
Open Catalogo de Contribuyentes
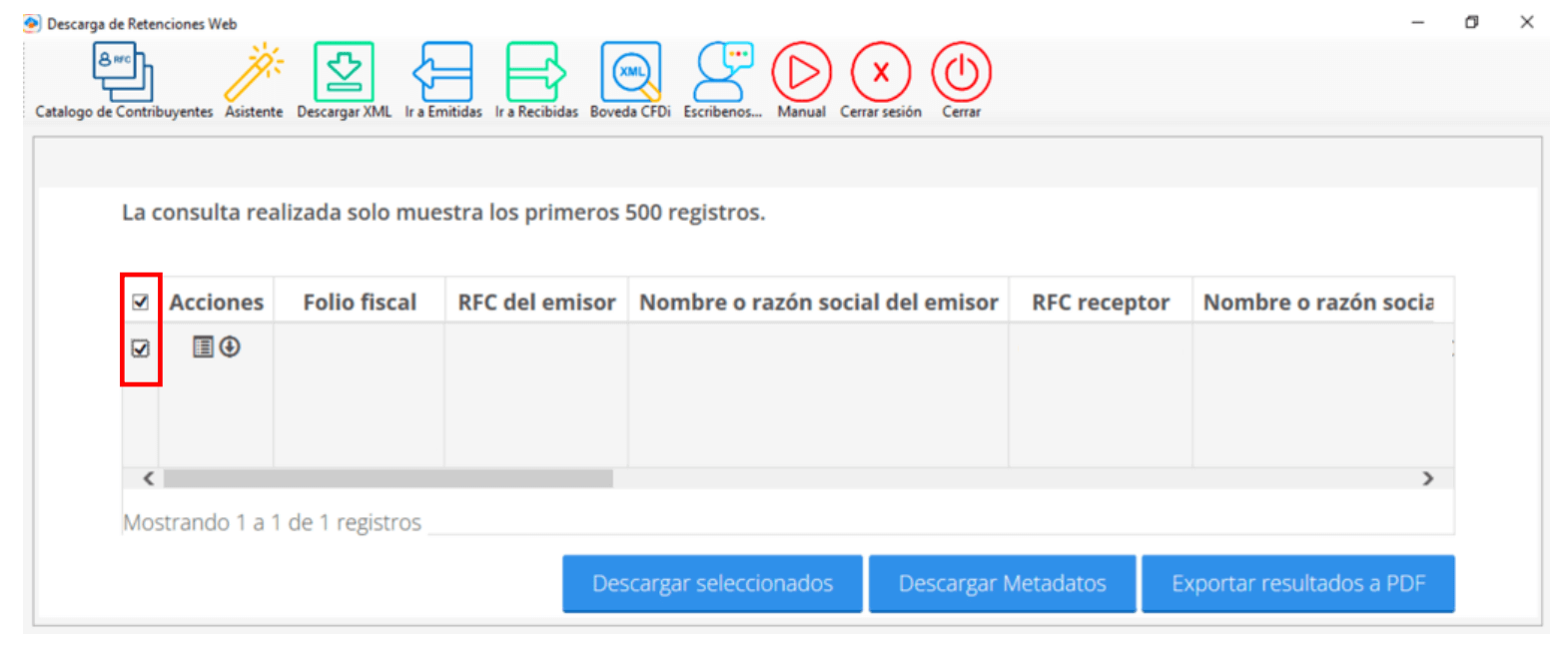click(x=124, y=80)
